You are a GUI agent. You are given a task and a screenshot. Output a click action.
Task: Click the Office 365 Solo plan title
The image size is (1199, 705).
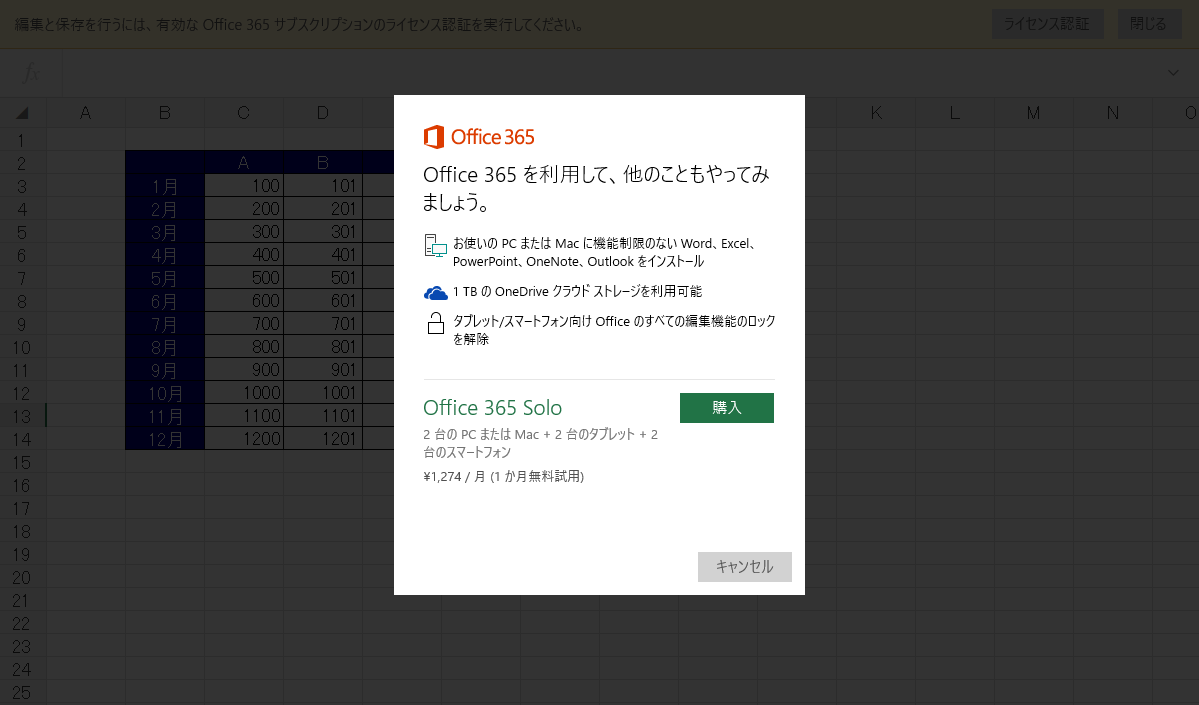click(x=492, y=408)
